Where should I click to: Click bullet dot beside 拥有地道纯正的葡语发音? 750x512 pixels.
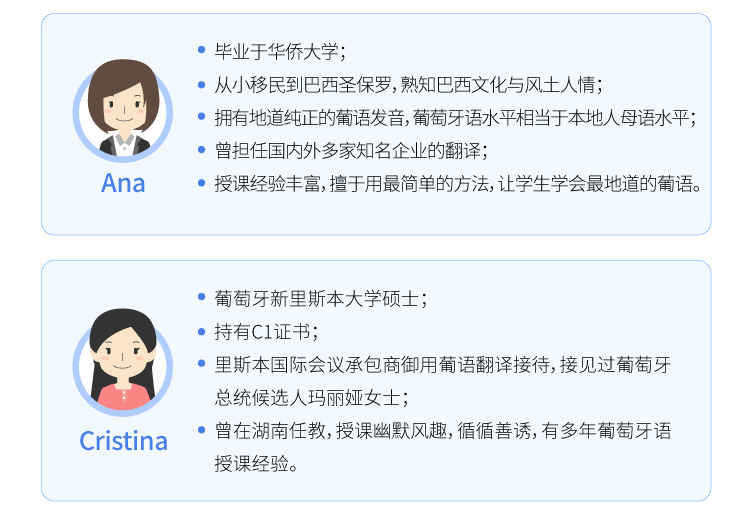201,117
